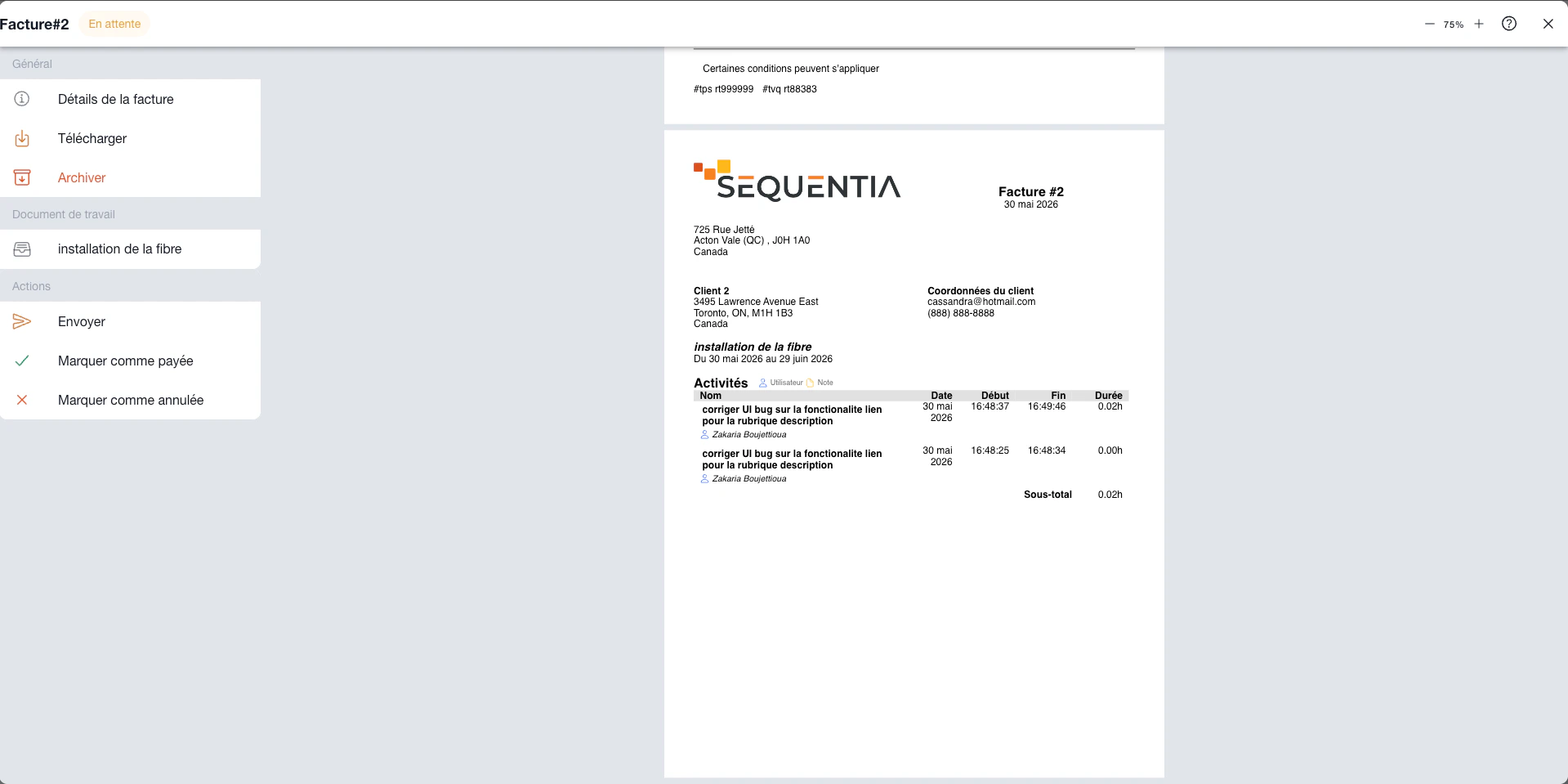Open the help question mark icon
Viewport: 1568px width, 784px height.
click(1509, 24)
